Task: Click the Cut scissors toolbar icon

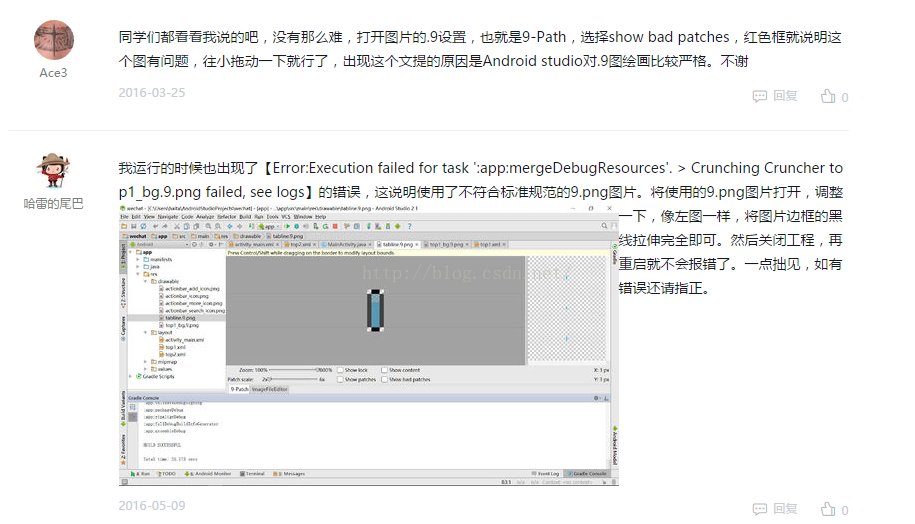Action: click(x=177, y=226)
